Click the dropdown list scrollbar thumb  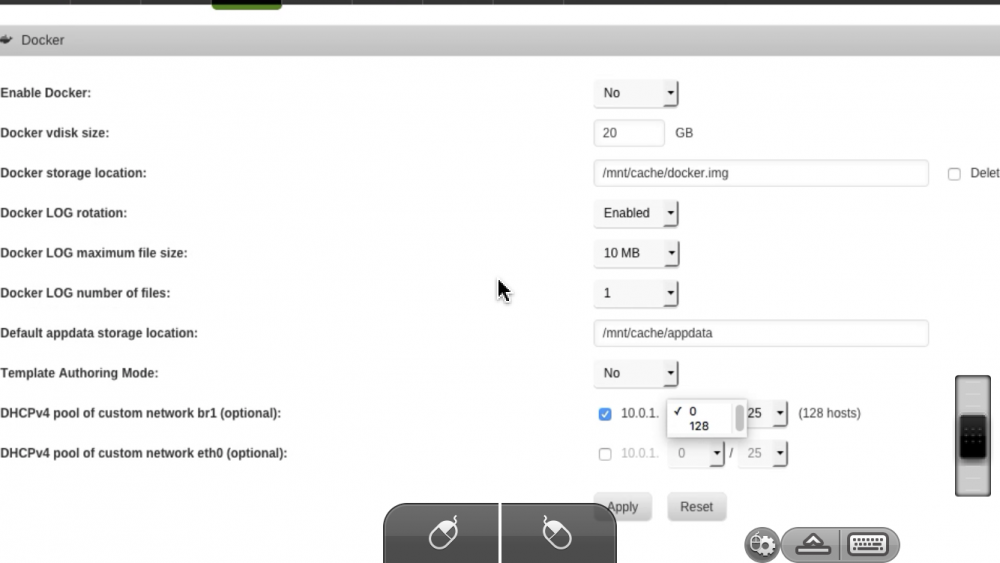[739, 418]
